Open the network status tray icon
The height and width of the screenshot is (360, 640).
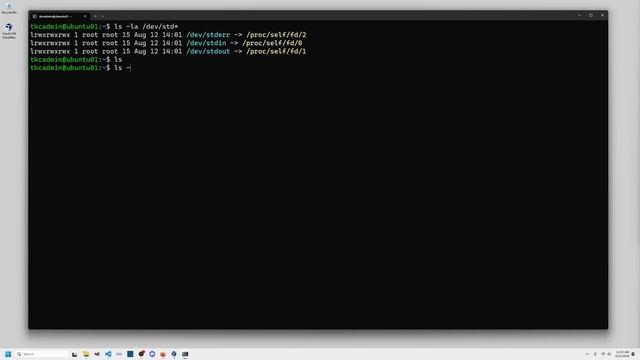click(603, 354)
